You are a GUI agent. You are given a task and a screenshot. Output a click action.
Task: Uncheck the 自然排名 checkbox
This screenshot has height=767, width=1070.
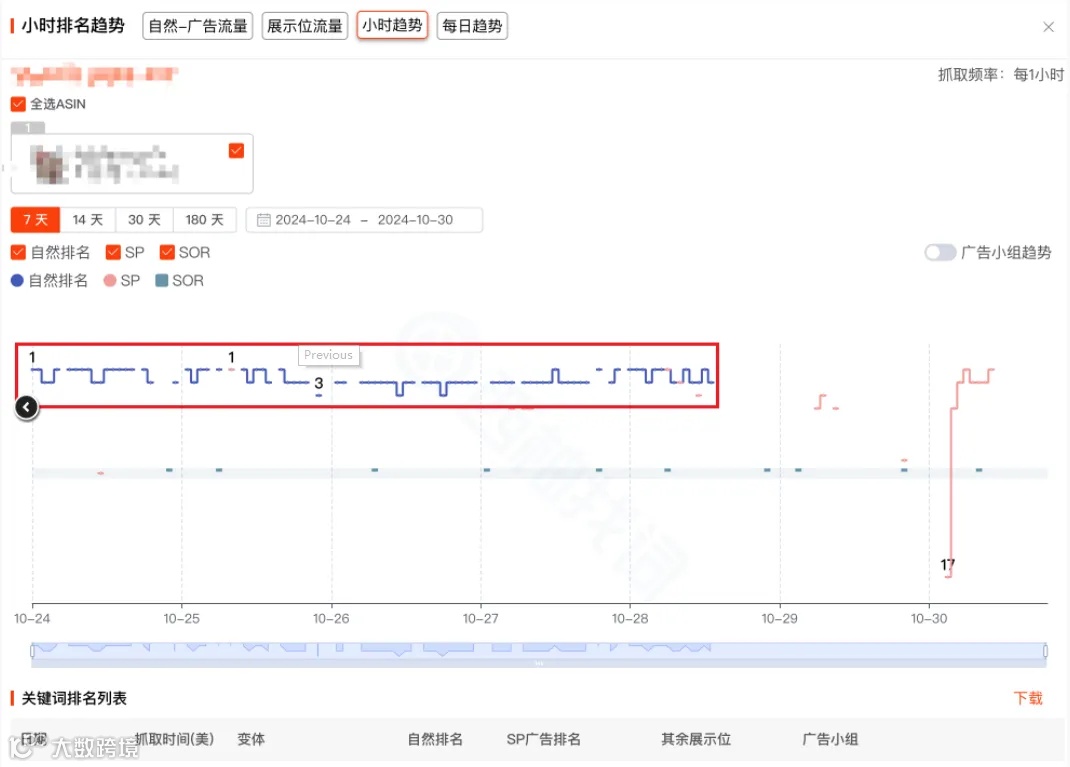point(16,252)
